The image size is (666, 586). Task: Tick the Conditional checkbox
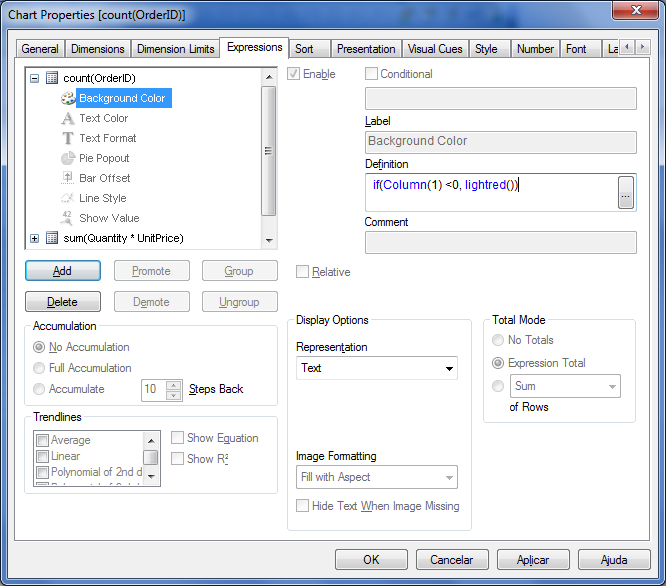click(371, 74)
